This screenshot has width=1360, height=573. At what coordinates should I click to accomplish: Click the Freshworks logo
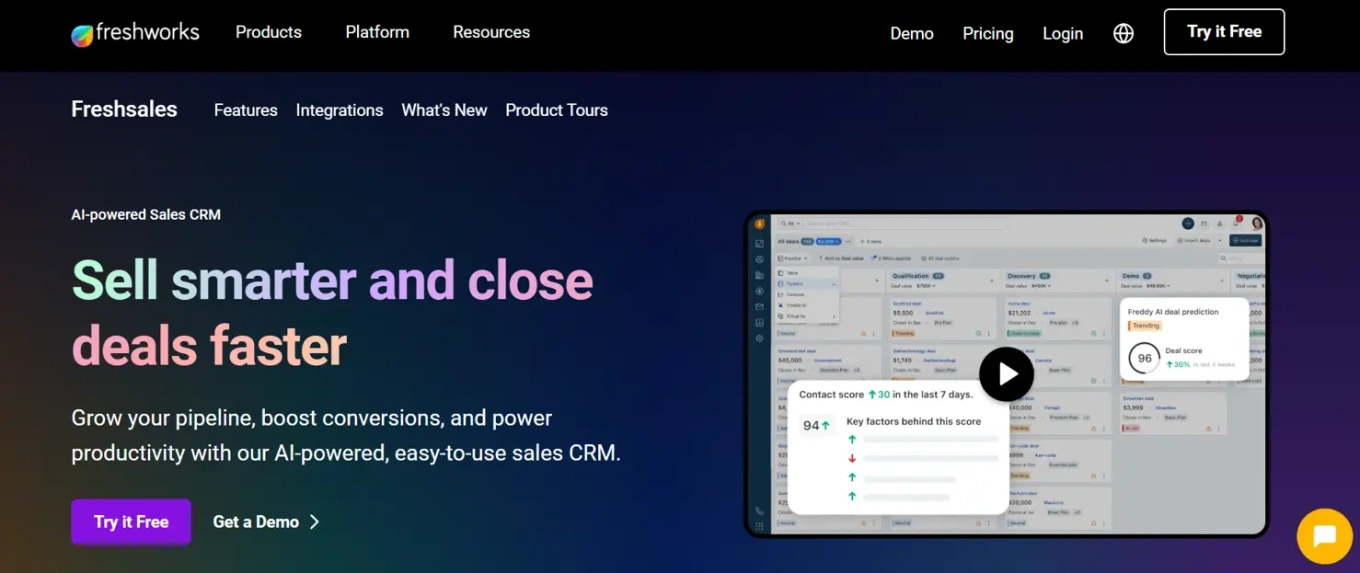coord(135,33)
